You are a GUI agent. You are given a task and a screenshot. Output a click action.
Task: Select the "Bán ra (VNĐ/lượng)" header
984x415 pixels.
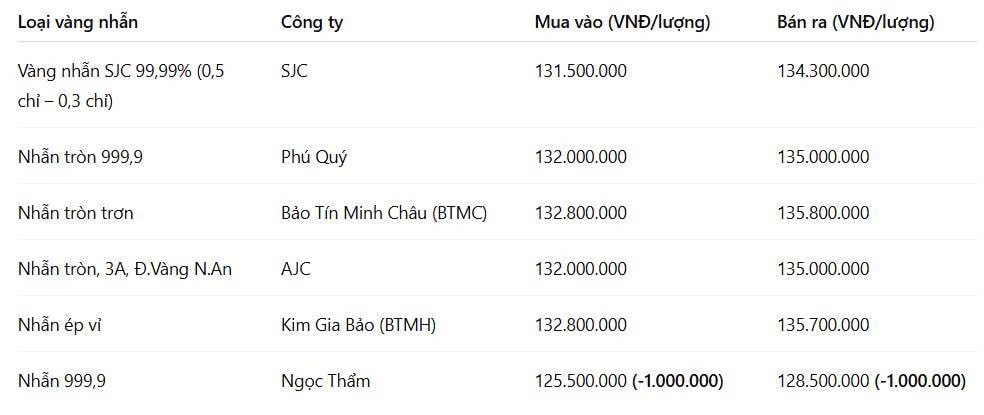point(855,22)
